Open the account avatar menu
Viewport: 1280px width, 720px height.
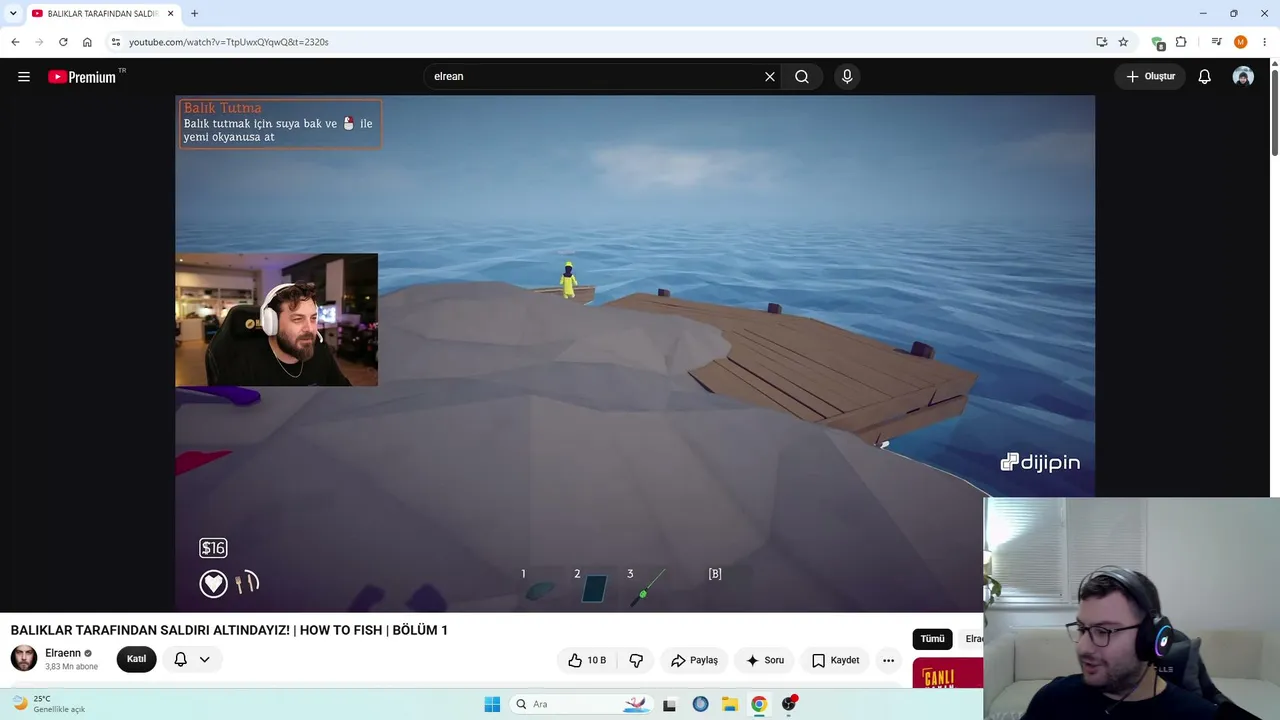[1243, 76]
